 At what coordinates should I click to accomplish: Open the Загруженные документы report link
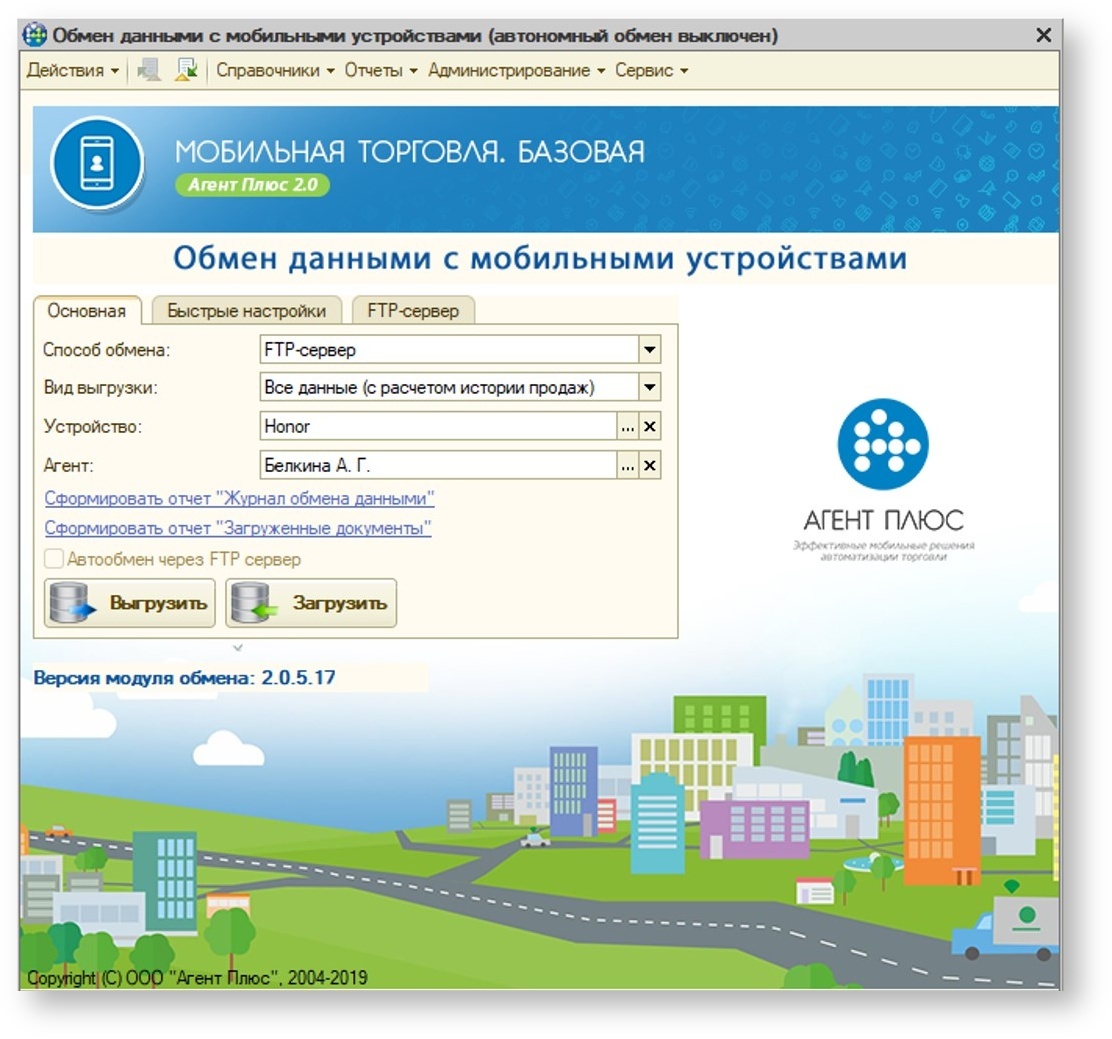click(238, 528)
